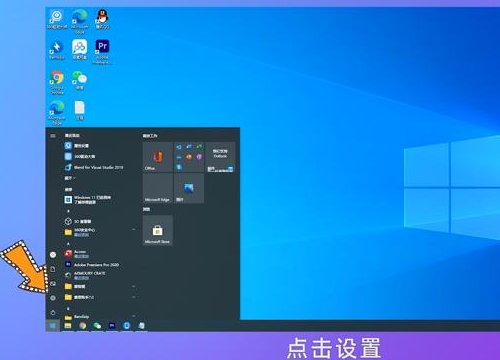Open File Explorer from the taskbar
Image resolution: width=500 pixels, height=360 pixels.
tap(68, 326)
